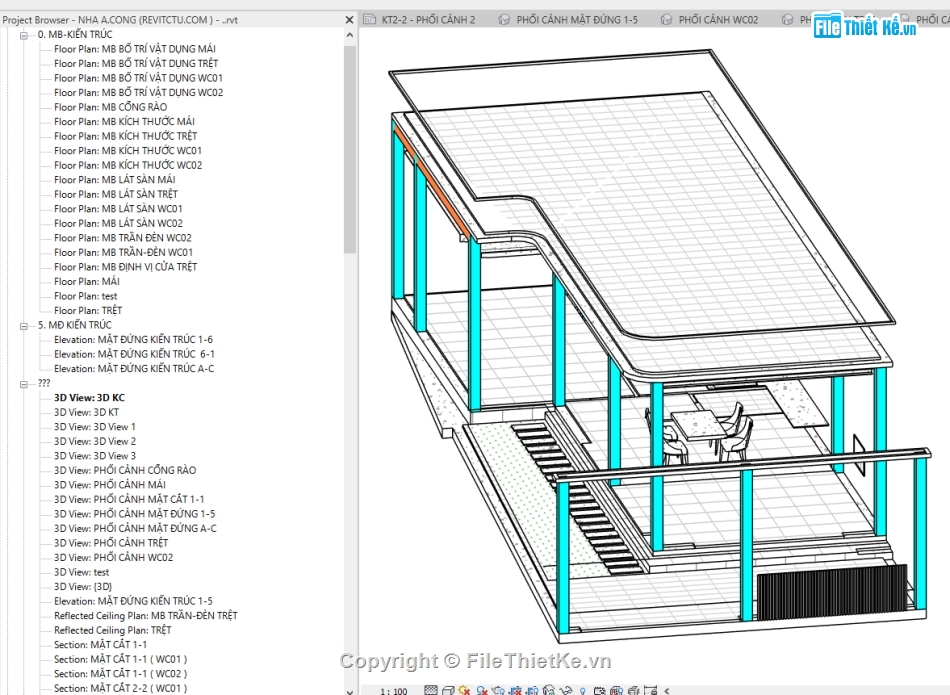
Task: Click Temporary Hide/Isolate glasses icon
Action: click(566, 690)
